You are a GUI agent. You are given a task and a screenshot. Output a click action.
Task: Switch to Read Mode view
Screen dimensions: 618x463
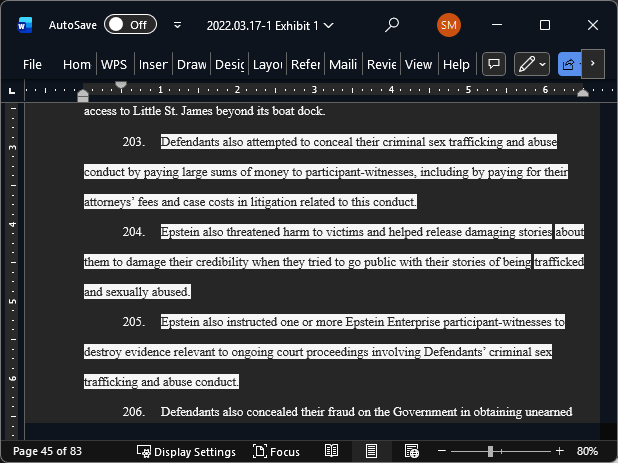point(332,451)
